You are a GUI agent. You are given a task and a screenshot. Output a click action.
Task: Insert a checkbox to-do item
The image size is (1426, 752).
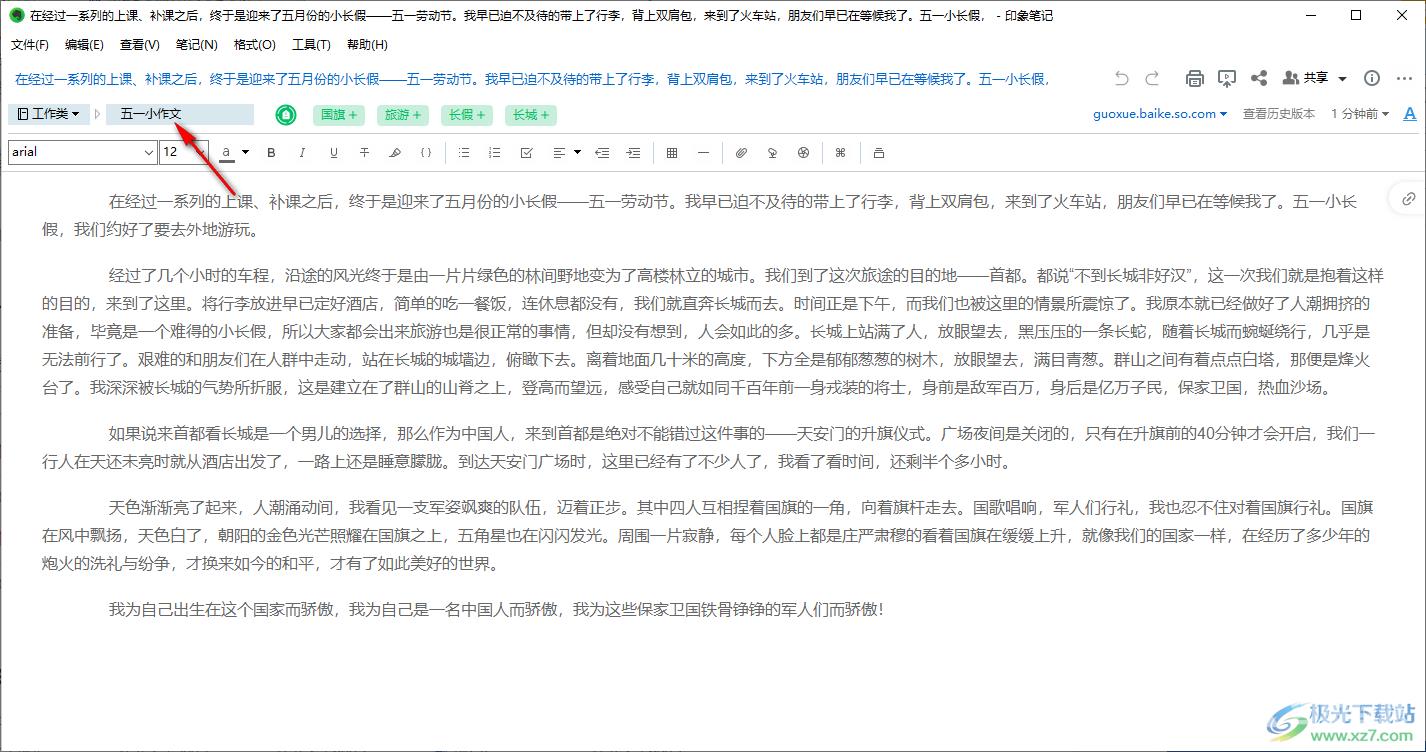[526, 153]
